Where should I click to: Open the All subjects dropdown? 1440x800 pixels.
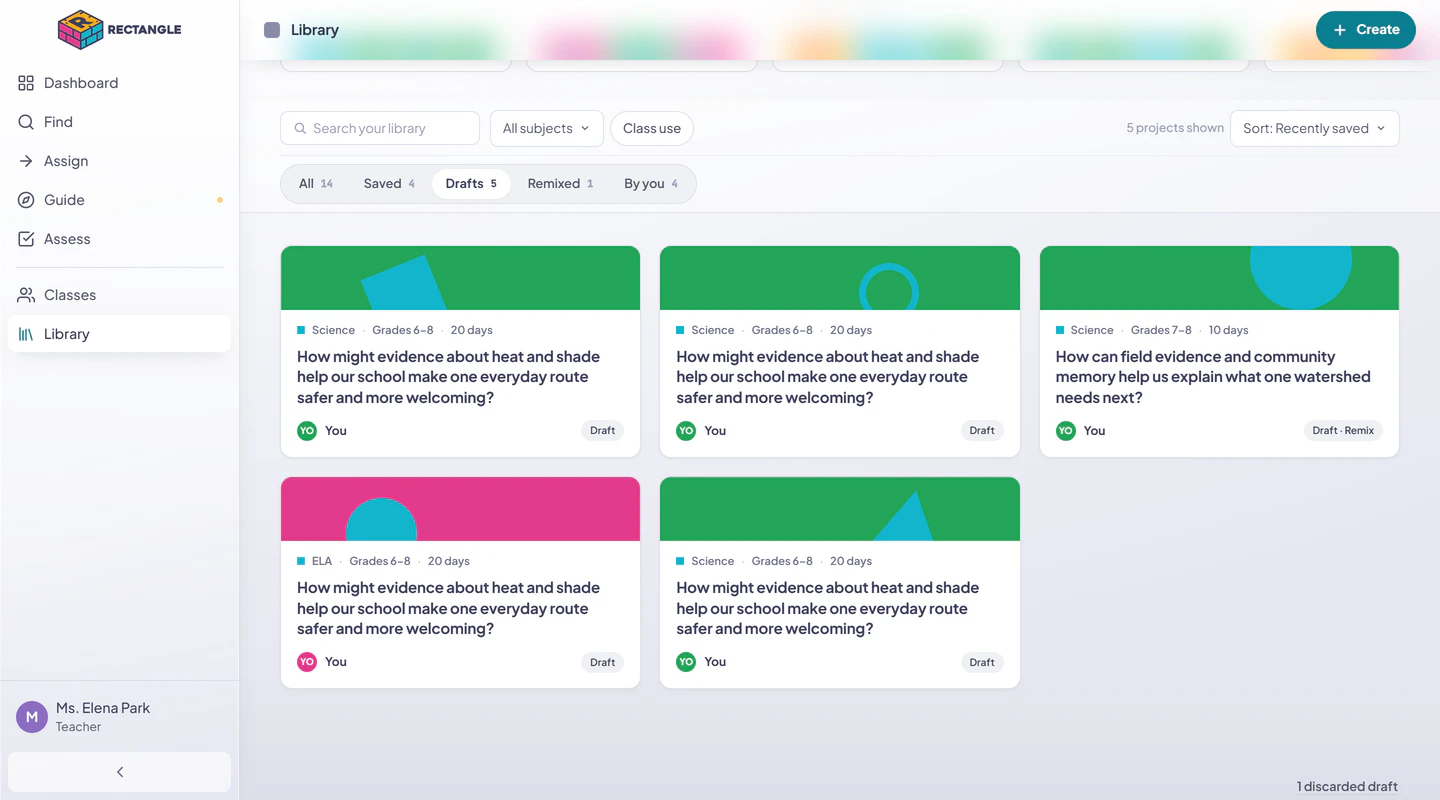[x=546, y=128]
